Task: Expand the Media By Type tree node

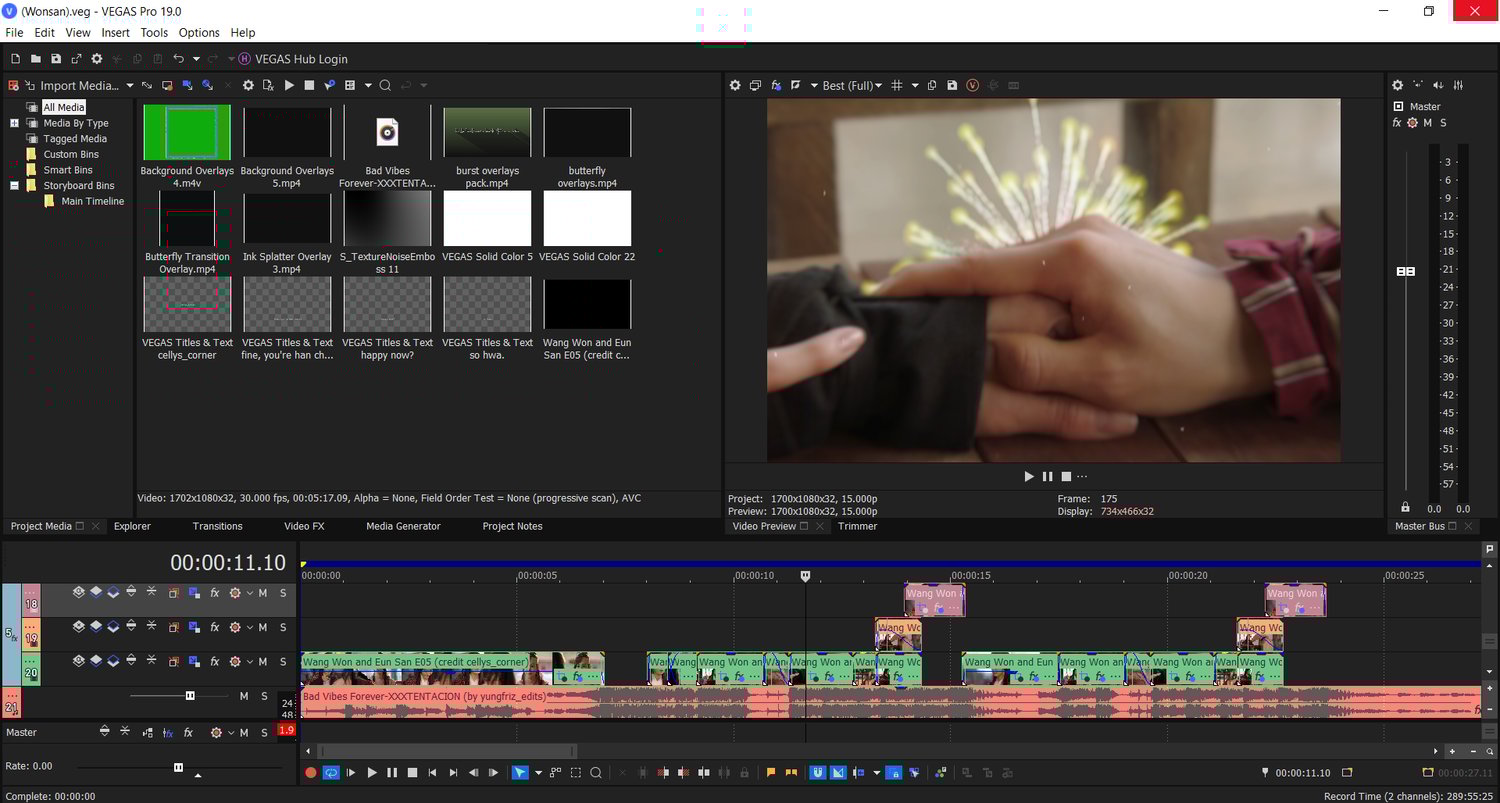Action: coord(14,123)
